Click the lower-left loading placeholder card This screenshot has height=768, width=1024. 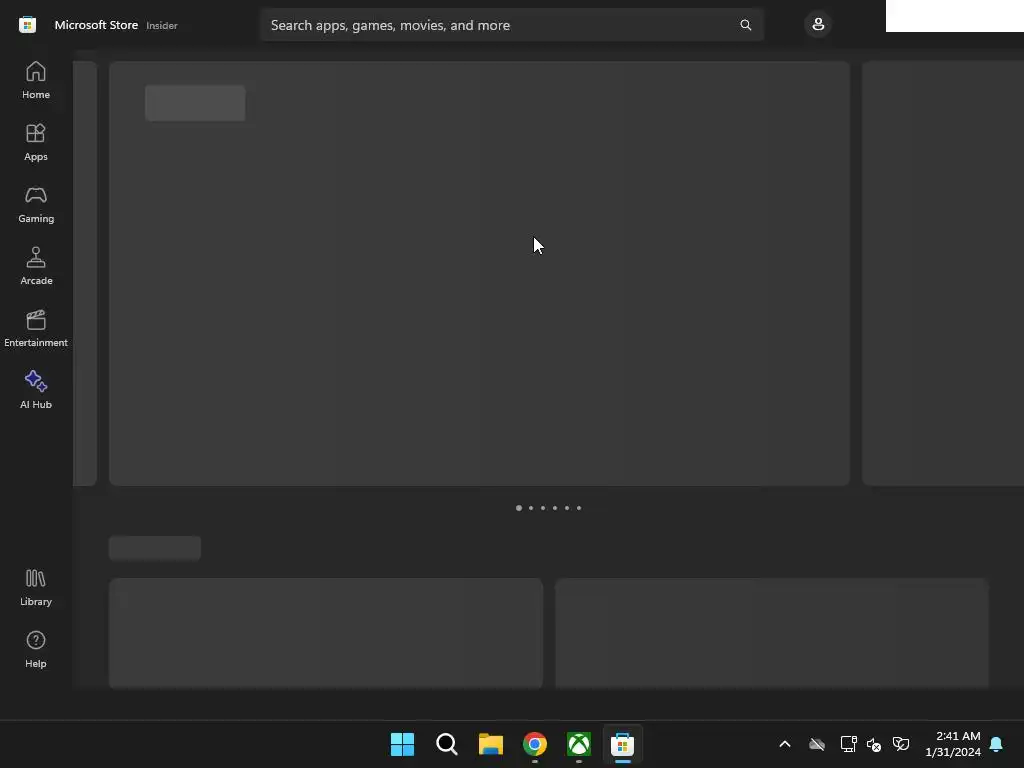326,633
